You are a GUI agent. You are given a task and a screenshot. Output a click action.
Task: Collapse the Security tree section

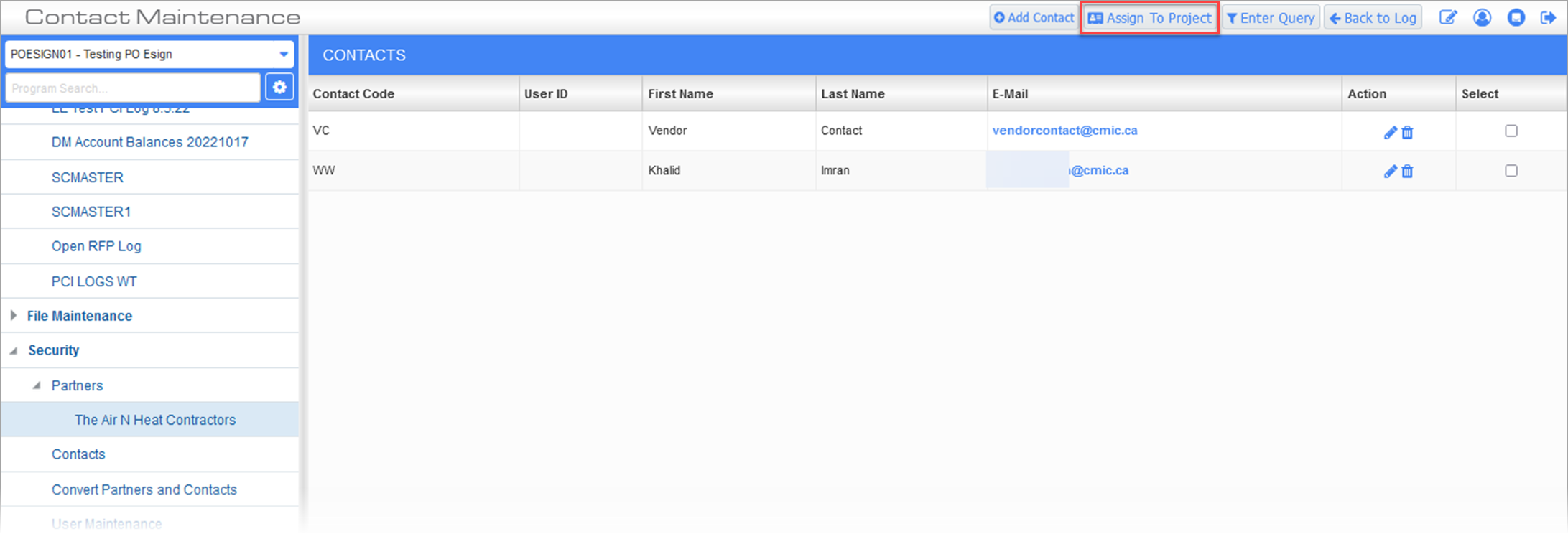pyautogui.click(x=14, y=351)
